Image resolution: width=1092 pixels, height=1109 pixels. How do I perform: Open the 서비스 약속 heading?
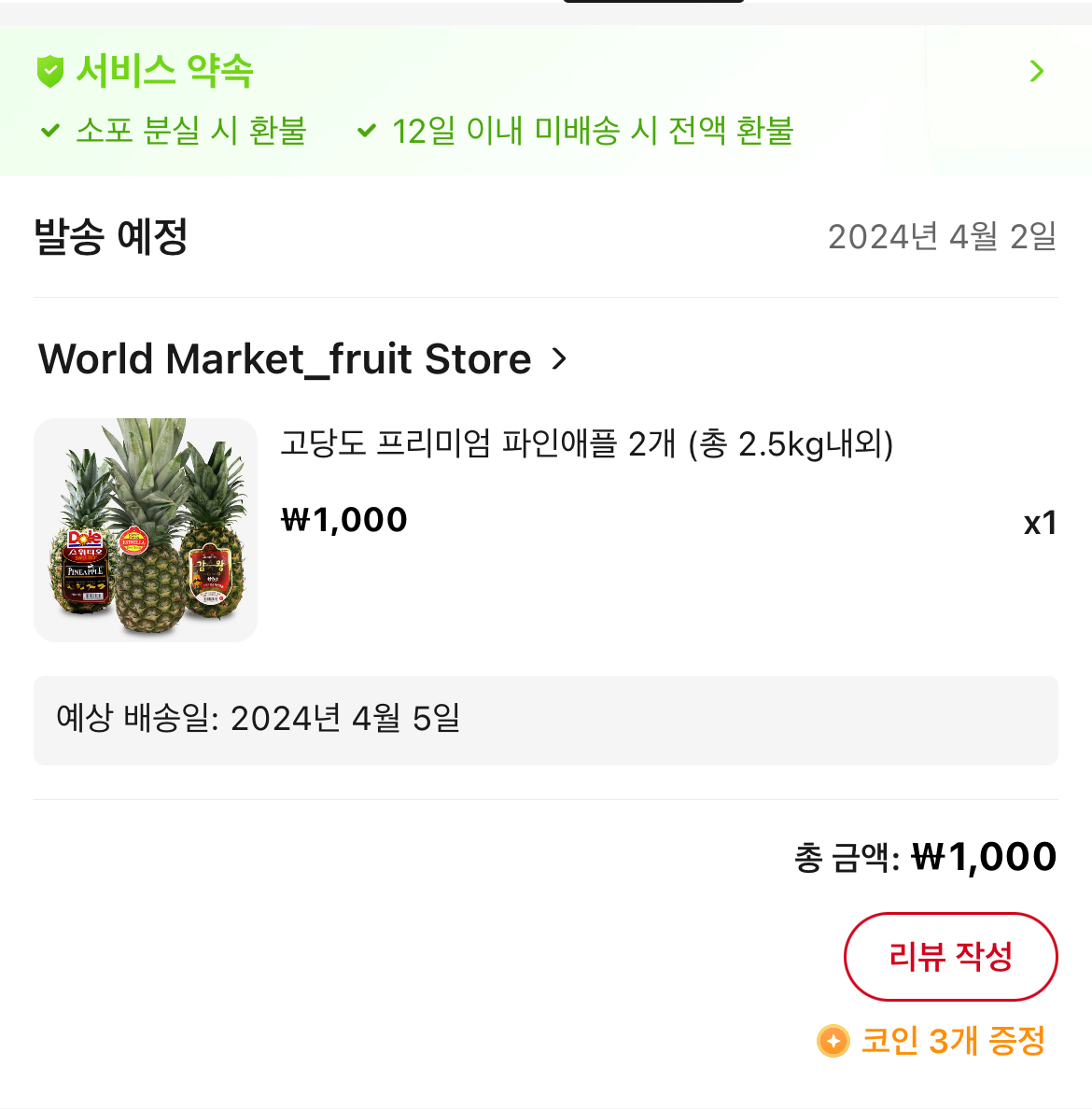pos(164,71)
